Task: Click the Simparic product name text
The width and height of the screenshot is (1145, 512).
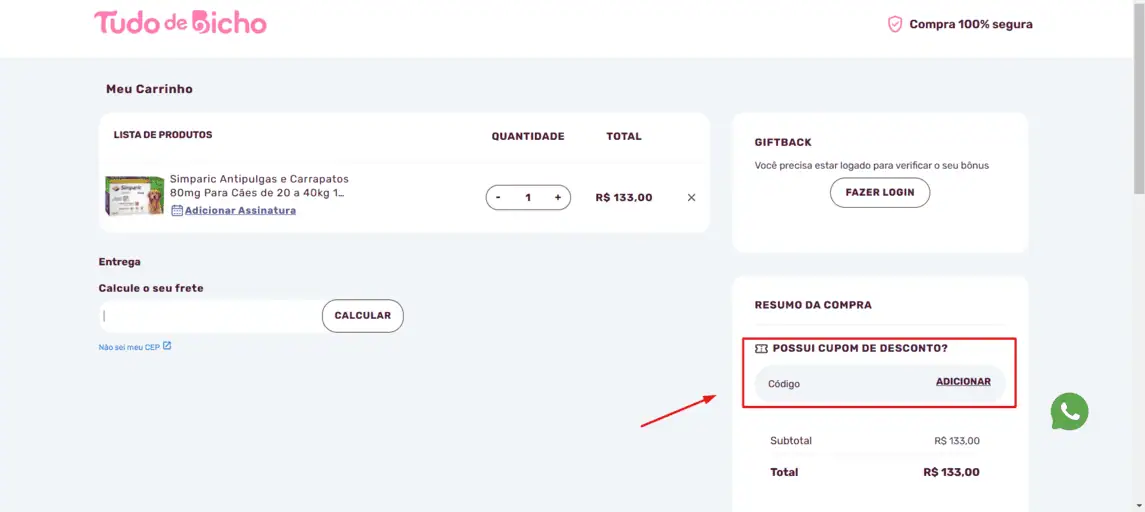Action: click(x=259, y=186)
